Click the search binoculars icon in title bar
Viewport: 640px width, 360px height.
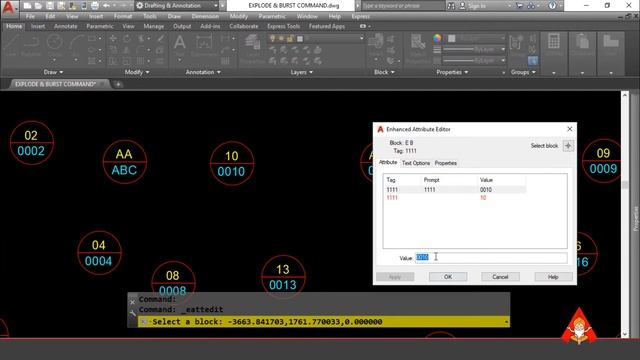[x=451, y=6]
